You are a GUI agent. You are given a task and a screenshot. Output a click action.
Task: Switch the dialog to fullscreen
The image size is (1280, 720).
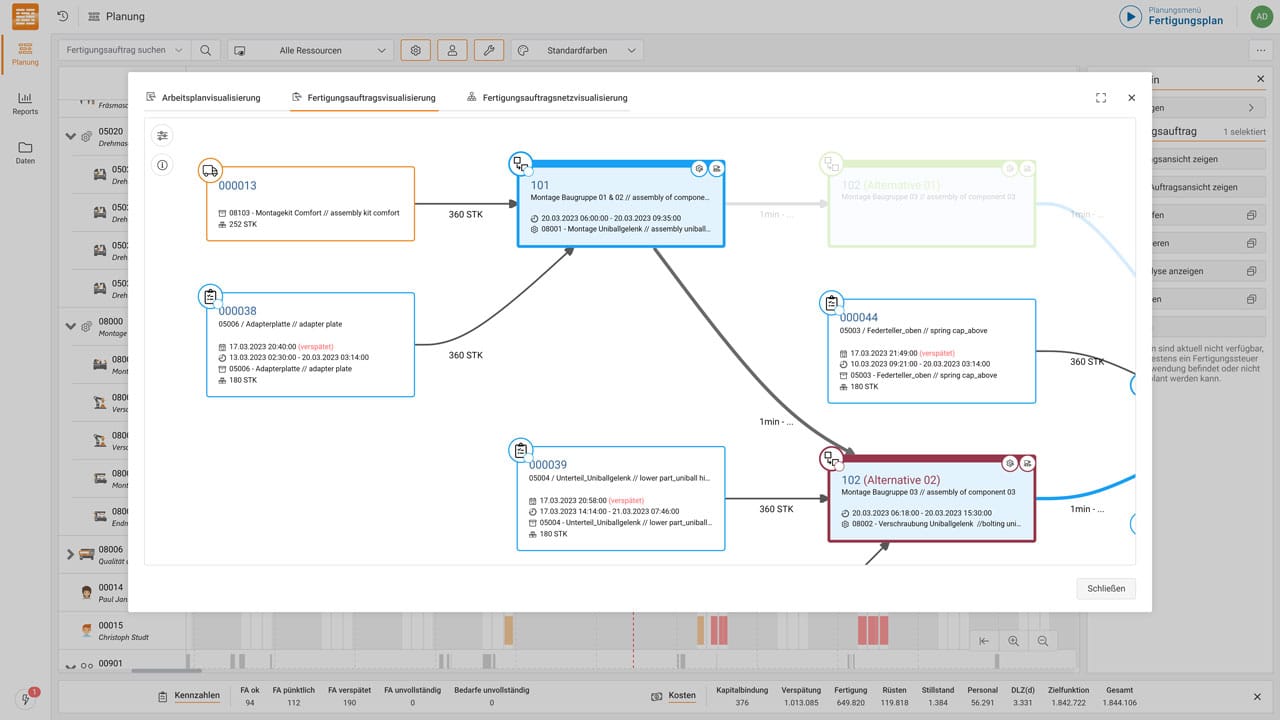(x=1101, y=98)
